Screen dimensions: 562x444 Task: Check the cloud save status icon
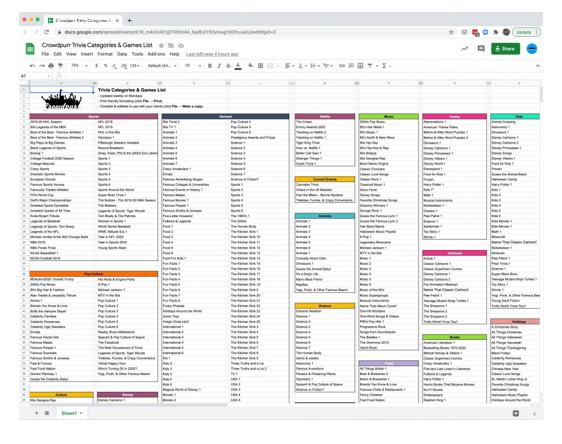(x=181, y=46)
